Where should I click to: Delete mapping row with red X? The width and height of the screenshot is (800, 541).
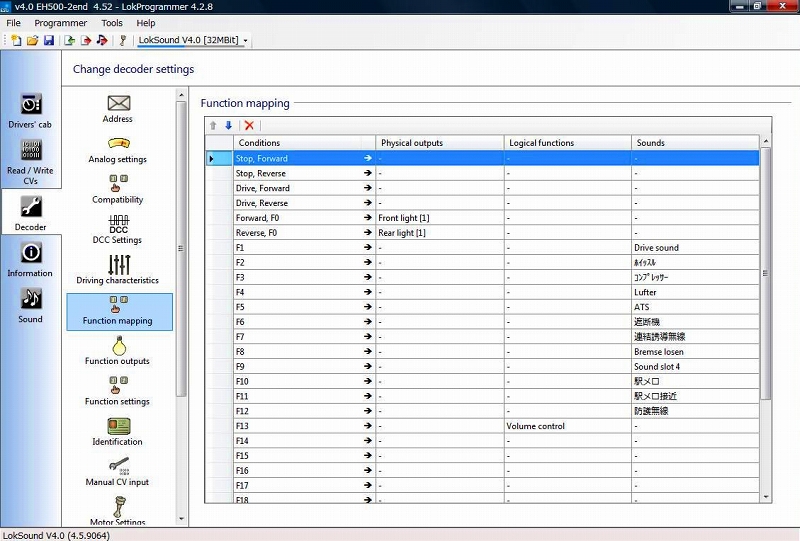[249, 125]
